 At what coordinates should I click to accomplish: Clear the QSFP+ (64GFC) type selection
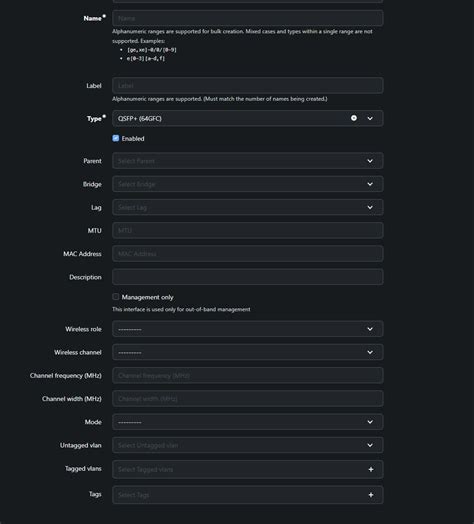click(x=354, y=118)
